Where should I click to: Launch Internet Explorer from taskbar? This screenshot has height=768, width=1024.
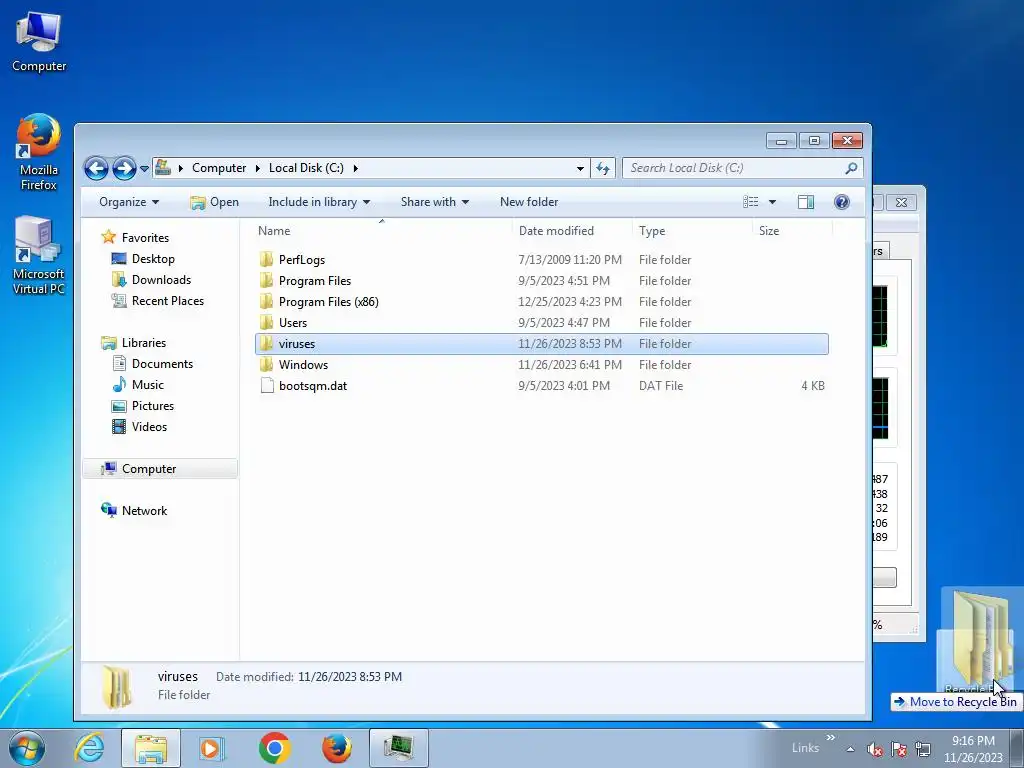tap(89, 748)
